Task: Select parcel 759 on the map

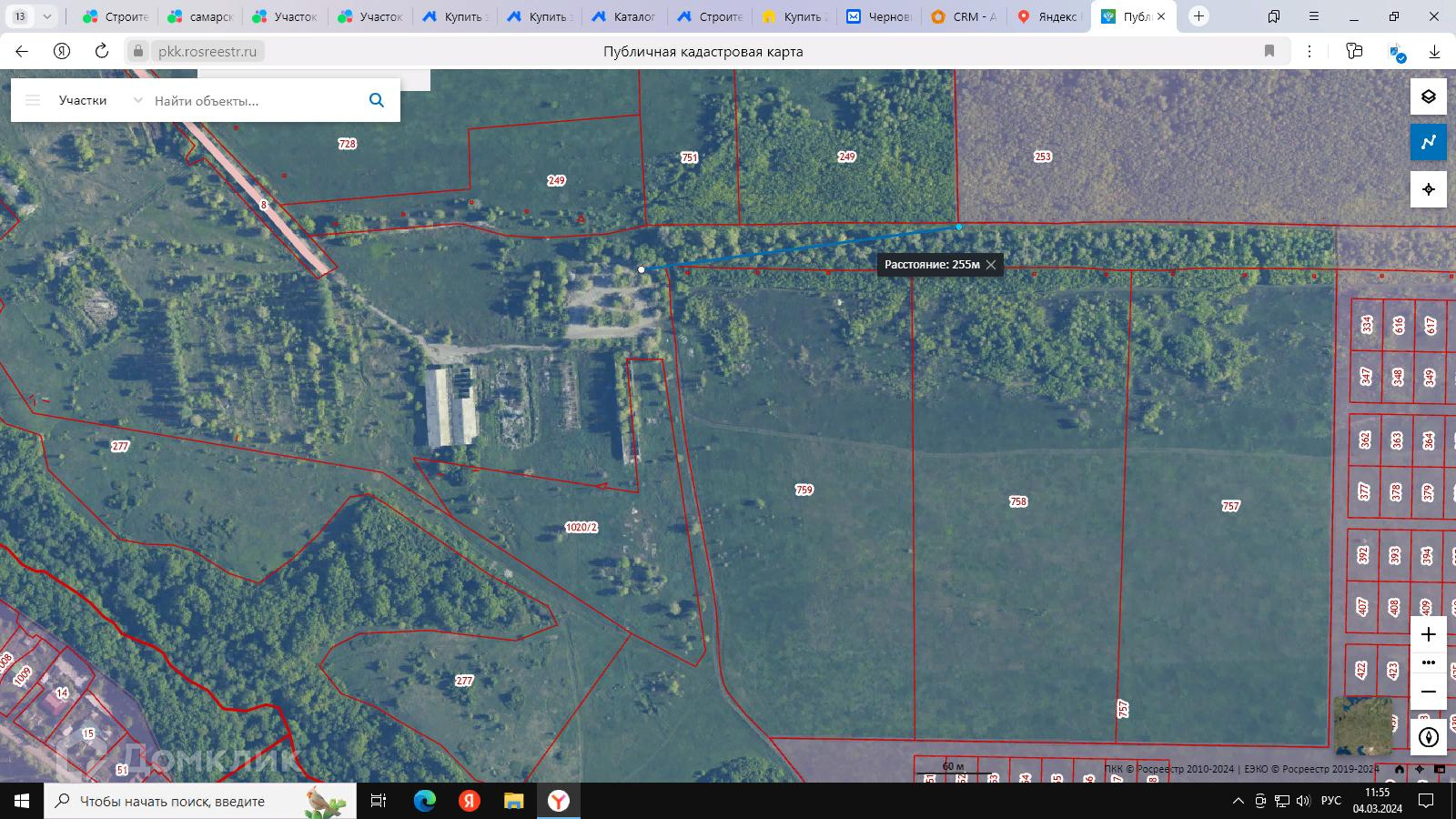Action: click(x=804, y=490)
